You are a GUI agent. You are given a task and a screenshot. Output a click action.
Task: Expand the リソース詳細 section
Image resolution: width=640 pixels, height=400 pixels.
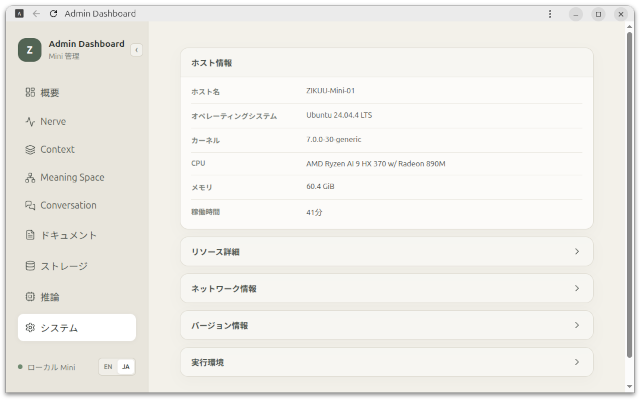pyautogui.click(x=387, y=251)
